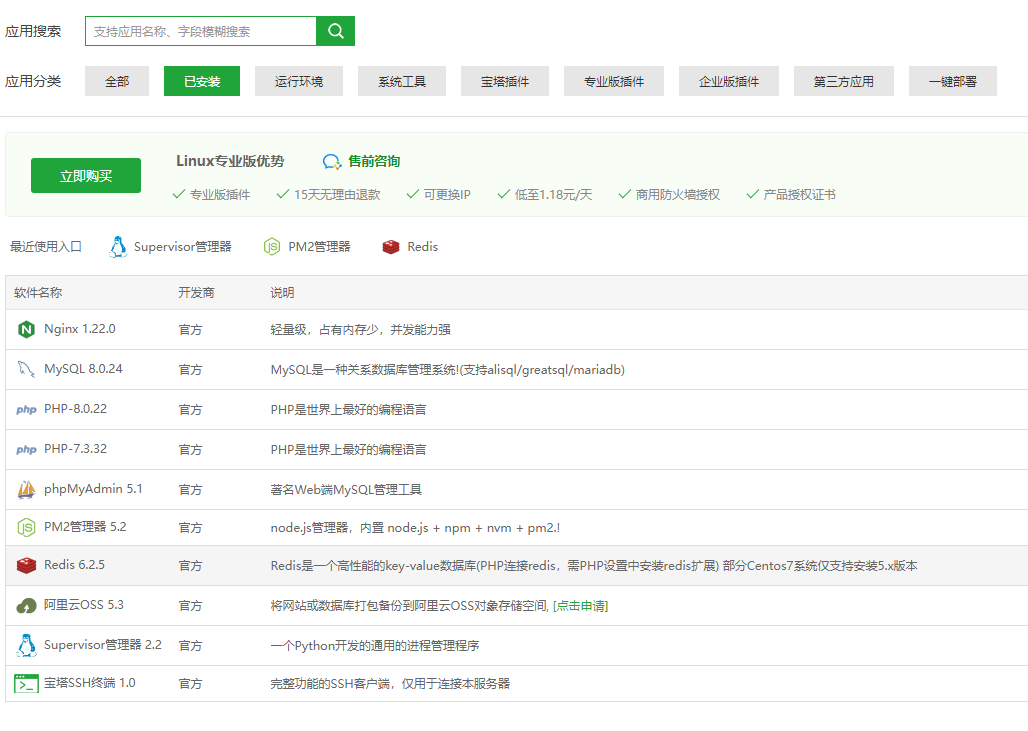Open phpMyAdmin 5.1 entry
The height and width of the screenshot is (731, 1028).
point(93,489)
